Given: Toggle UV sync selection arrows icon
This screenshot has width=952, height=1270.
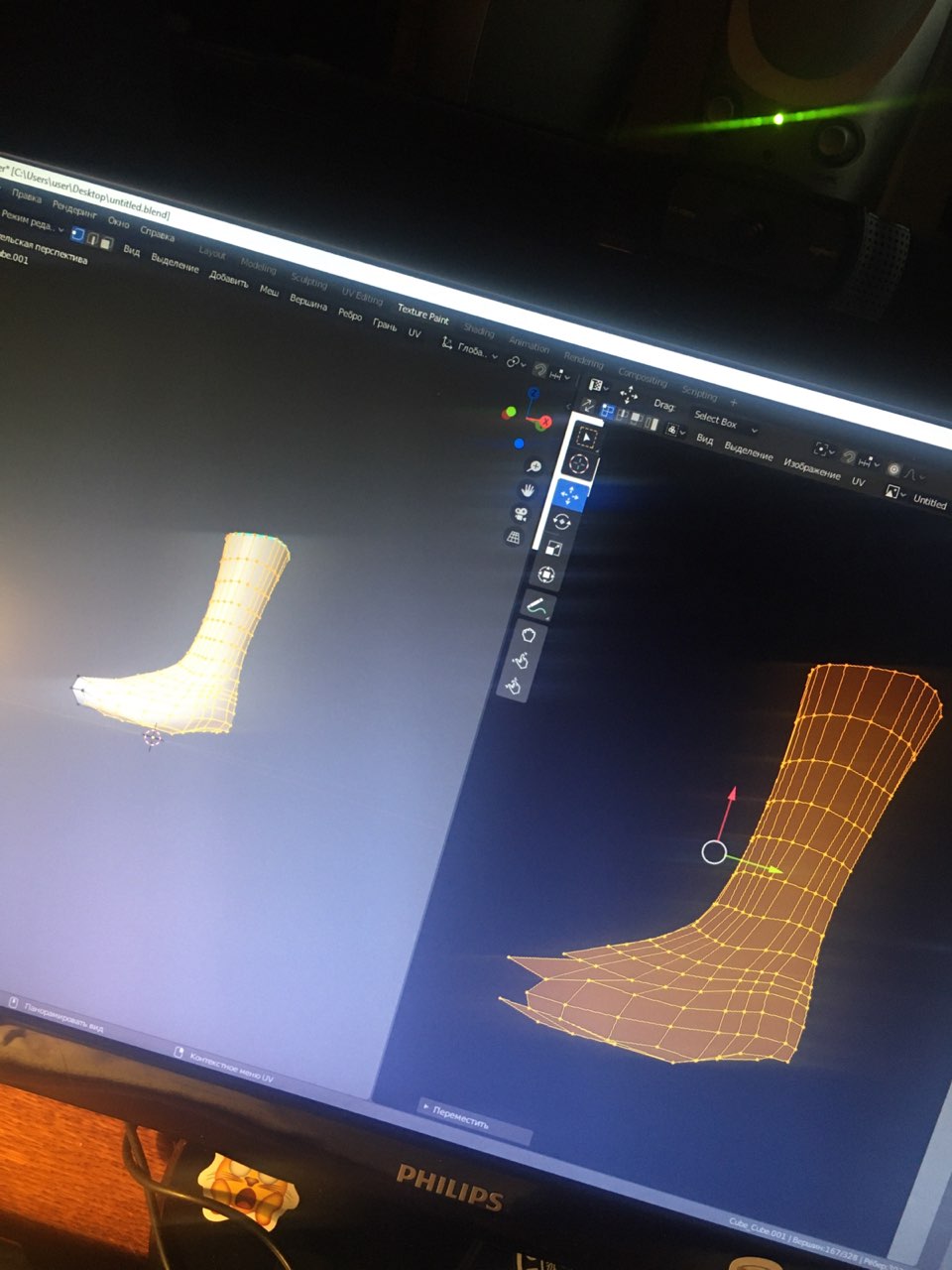Looking at the screenshot, I should point(587,406).
